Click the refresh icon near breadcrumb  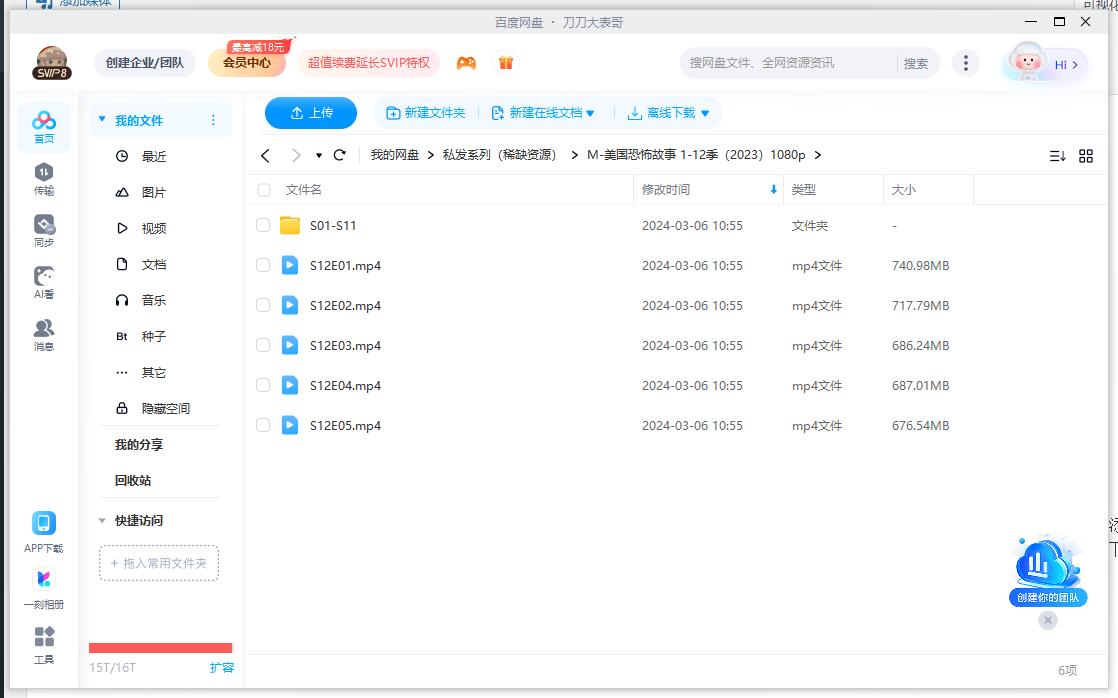click(x=339, y=155)
